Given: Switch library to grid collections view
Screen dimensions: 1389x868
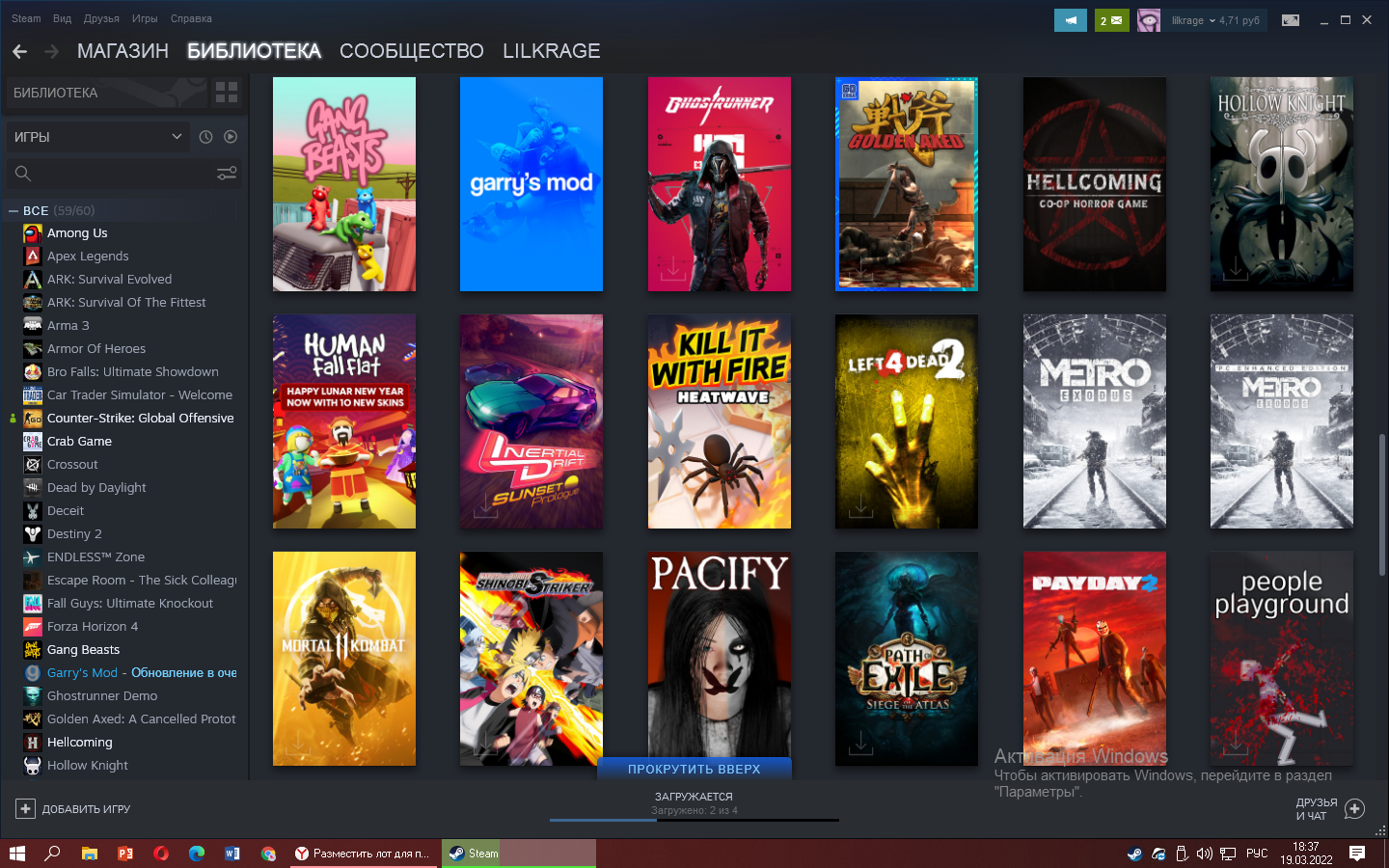Looking at the screenshot, I should 227,93.
